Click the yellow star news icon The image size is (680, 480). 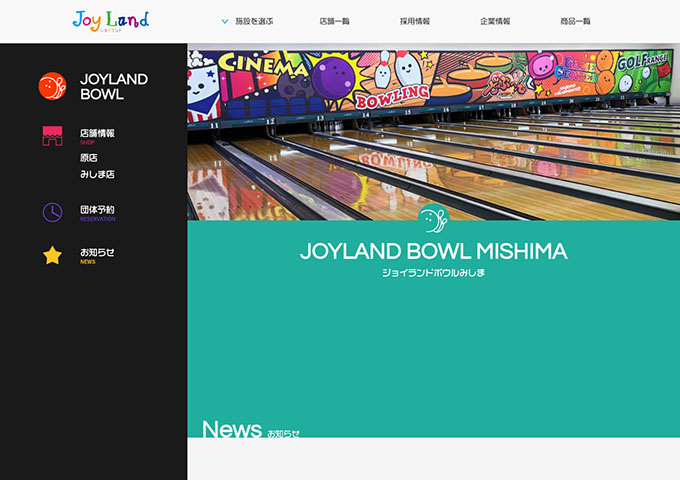tap(52, 255)
